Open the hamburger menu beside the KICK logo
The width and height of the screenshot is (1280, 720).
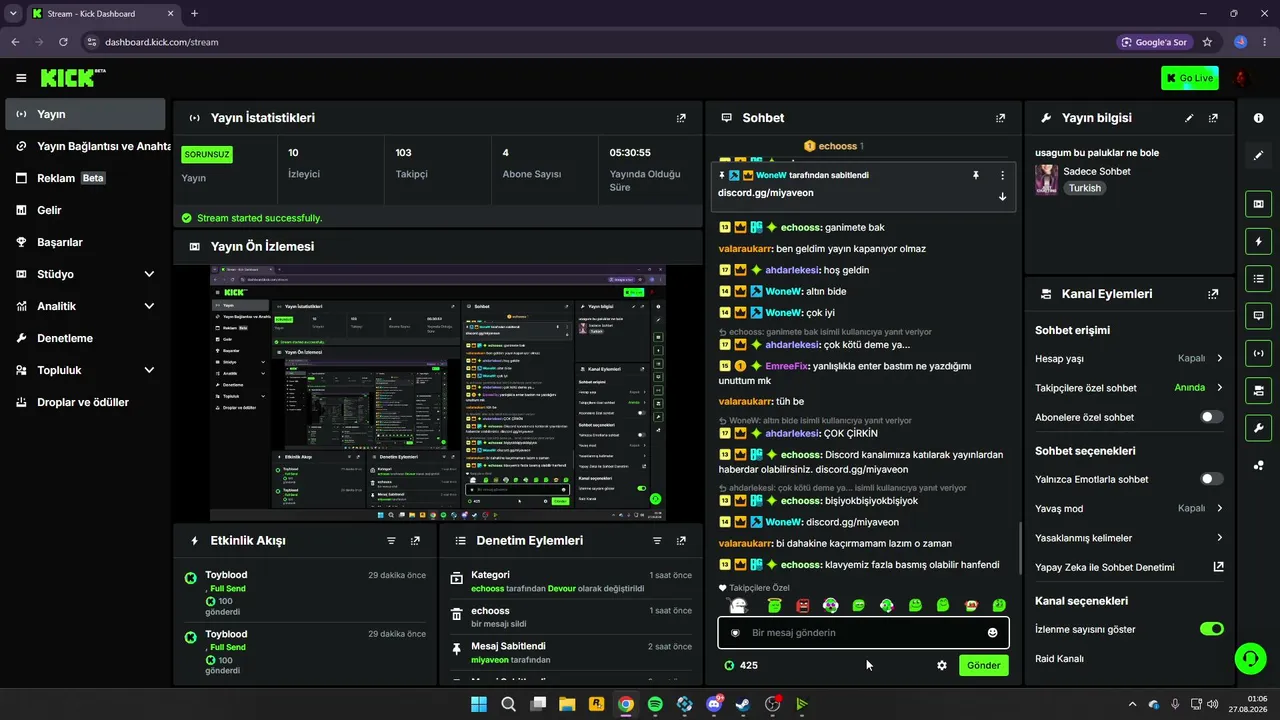tap(21, 78)
